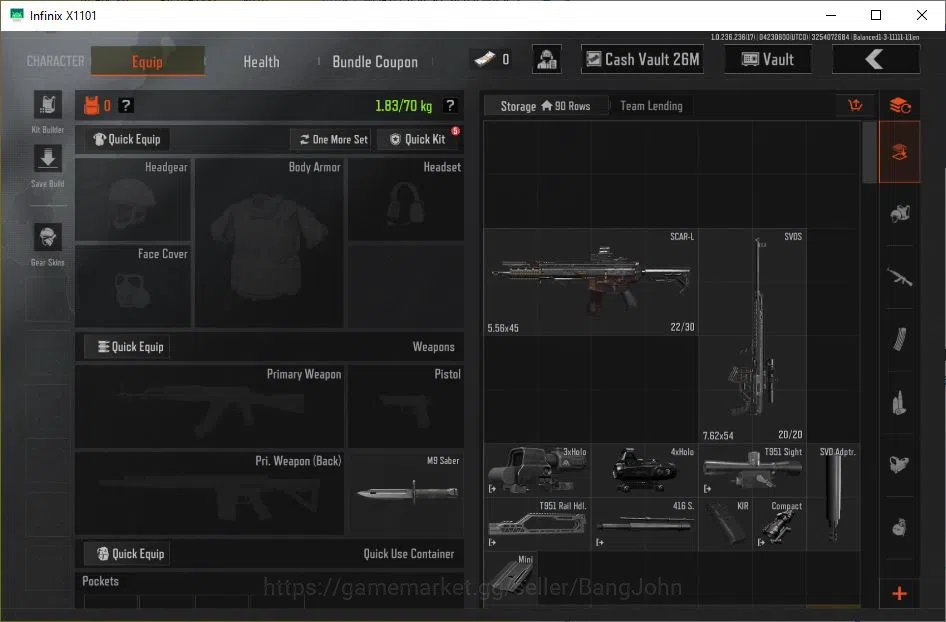This screenshot has height=622, width=946.
Task: Open Gear Skins icon
Action: coord(48,236)
